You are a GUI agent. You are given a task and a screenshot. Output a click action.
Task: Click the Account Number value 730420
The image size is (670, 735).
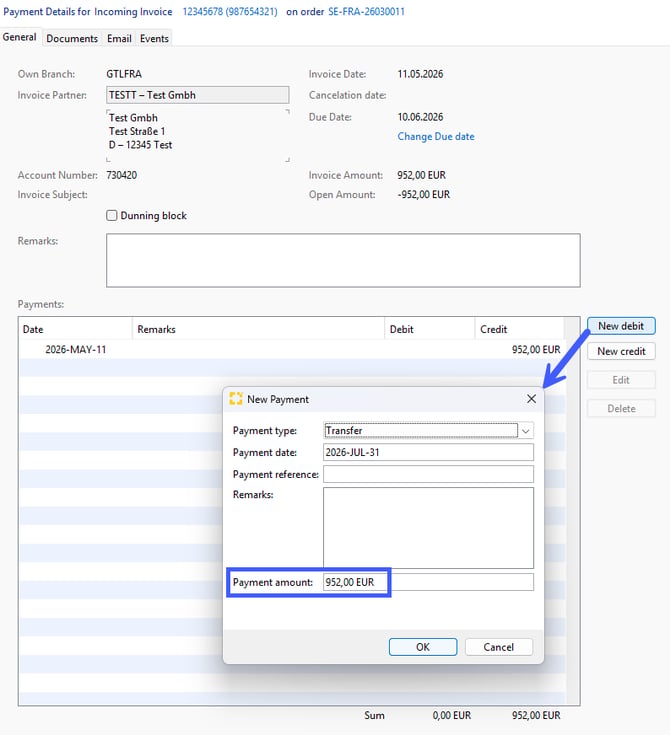pyautogui.click(x=121, y=175)
